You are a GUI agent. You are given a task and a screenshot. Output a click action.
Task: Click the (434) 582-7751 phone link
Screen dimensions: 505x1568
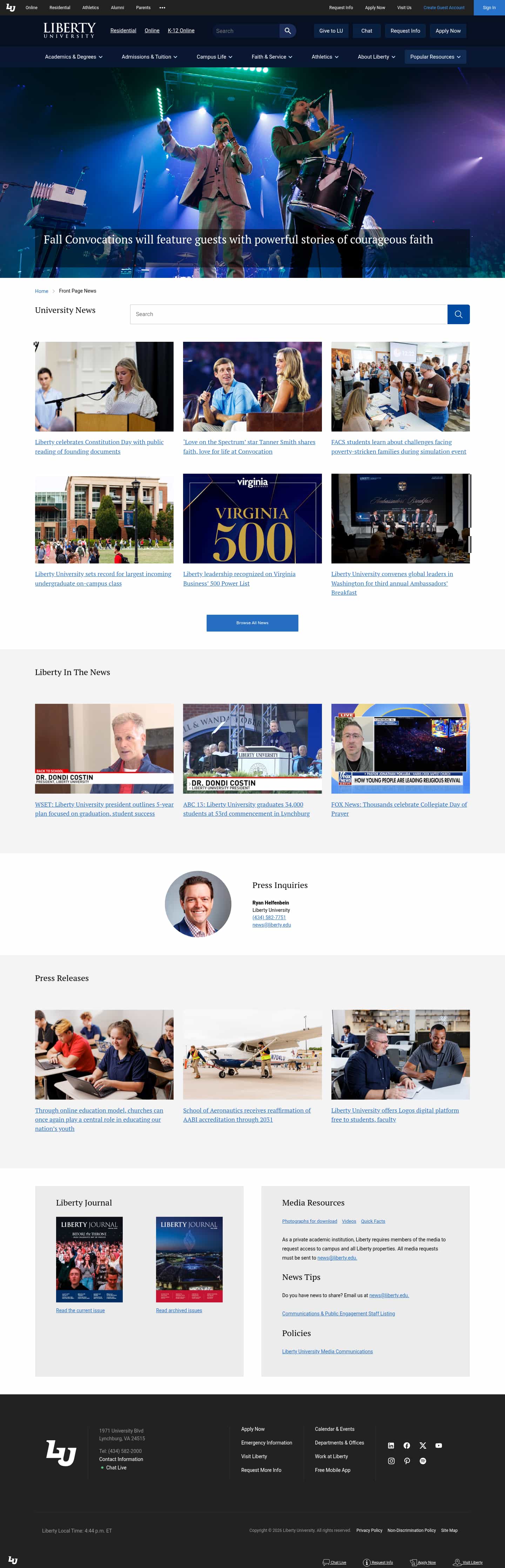269,917
